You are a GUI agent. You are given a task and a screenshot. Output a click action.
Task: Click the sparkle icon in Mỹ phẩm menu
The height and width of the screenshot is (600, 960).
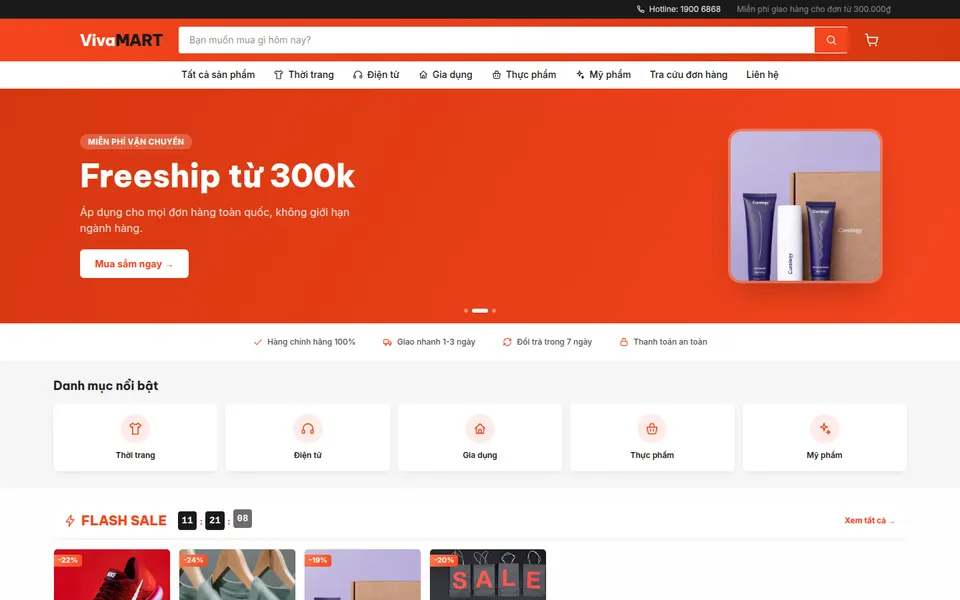tap(580, 75)
